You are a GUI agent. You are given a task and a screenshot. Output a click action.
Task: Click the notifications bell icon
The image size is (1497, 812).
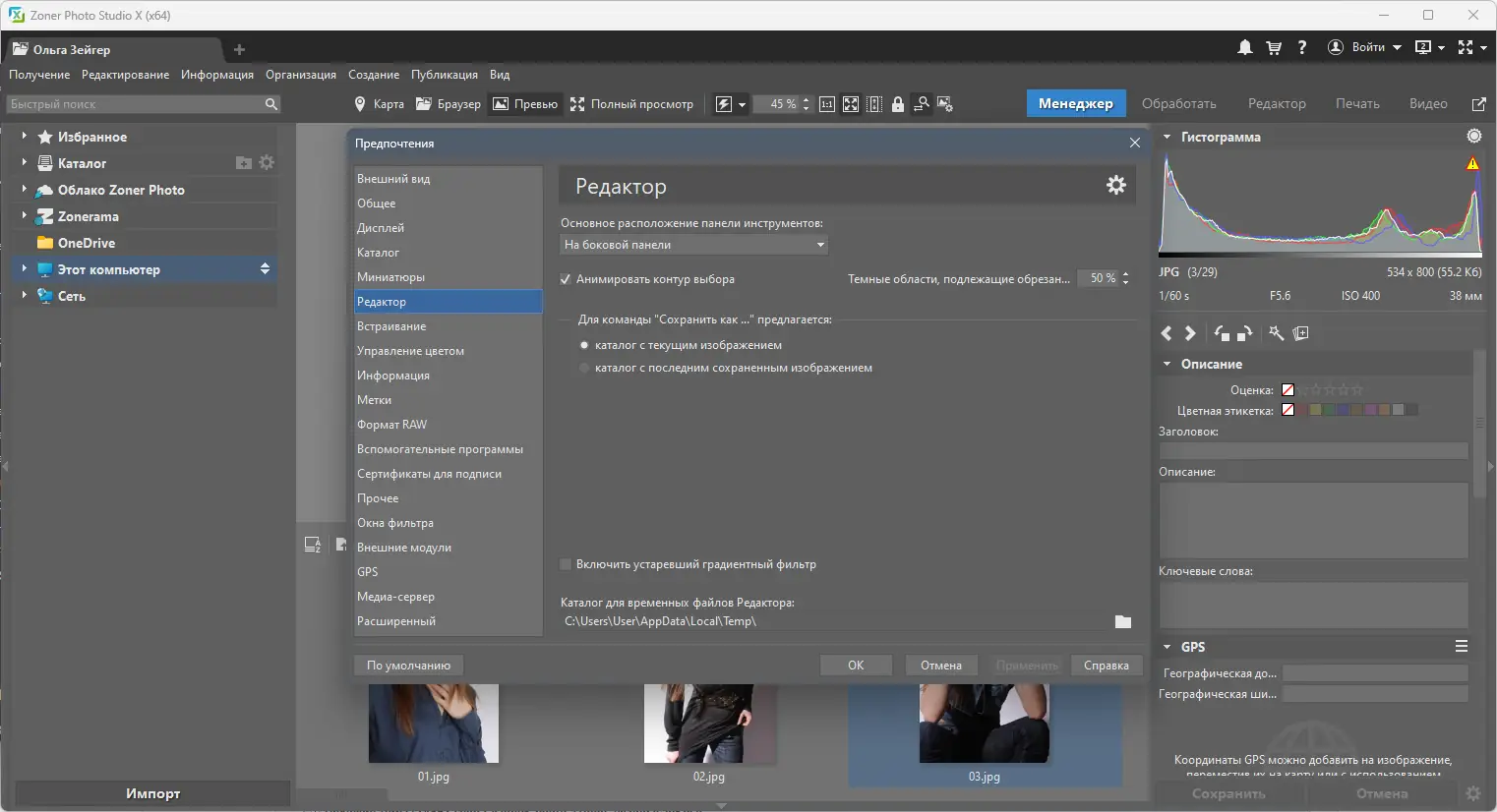[1245, 47]
